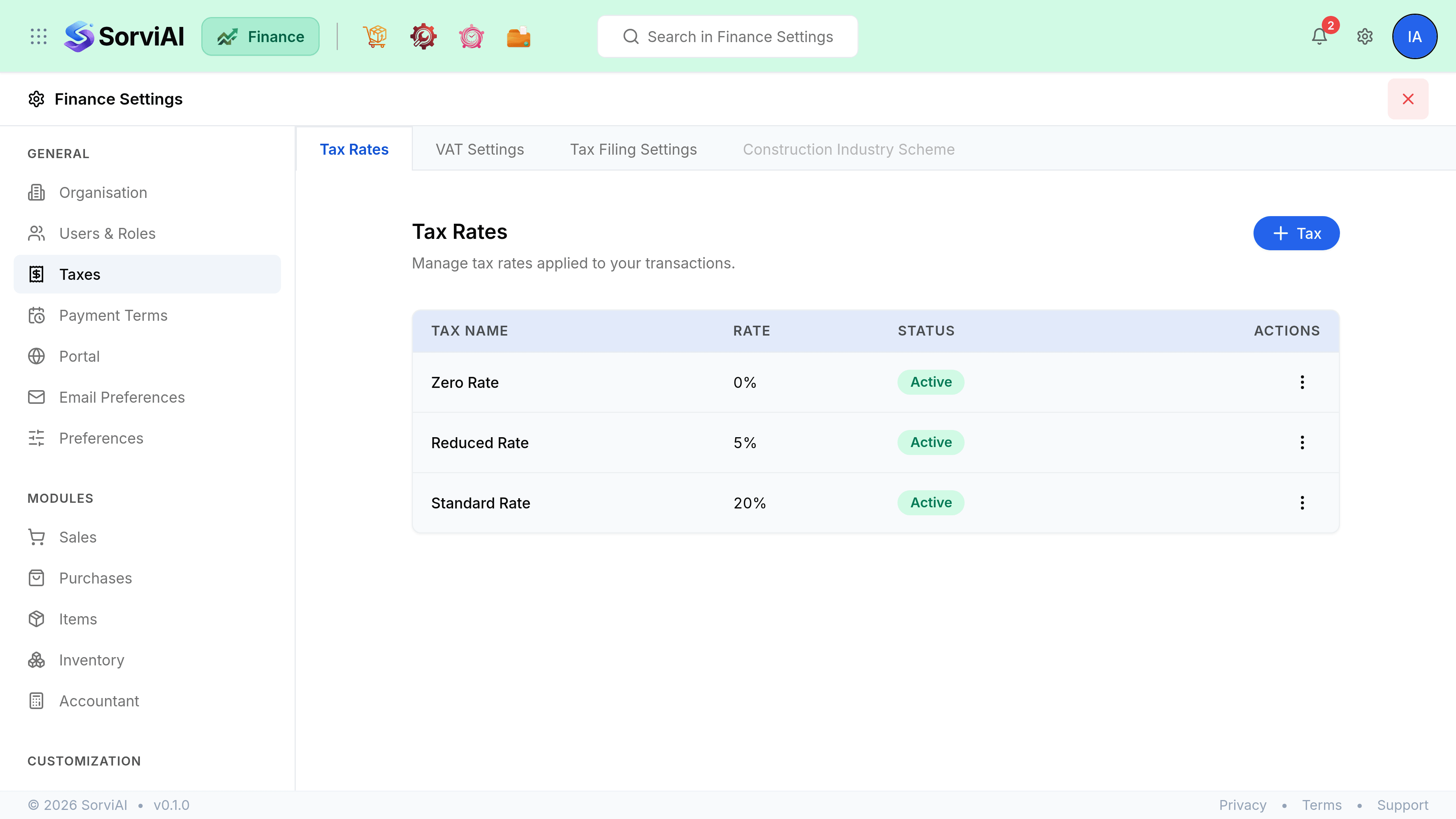This screenshot has height=819, width=1456.
Task: Close Finance Settings with the red X
Action: point(1408,99)
